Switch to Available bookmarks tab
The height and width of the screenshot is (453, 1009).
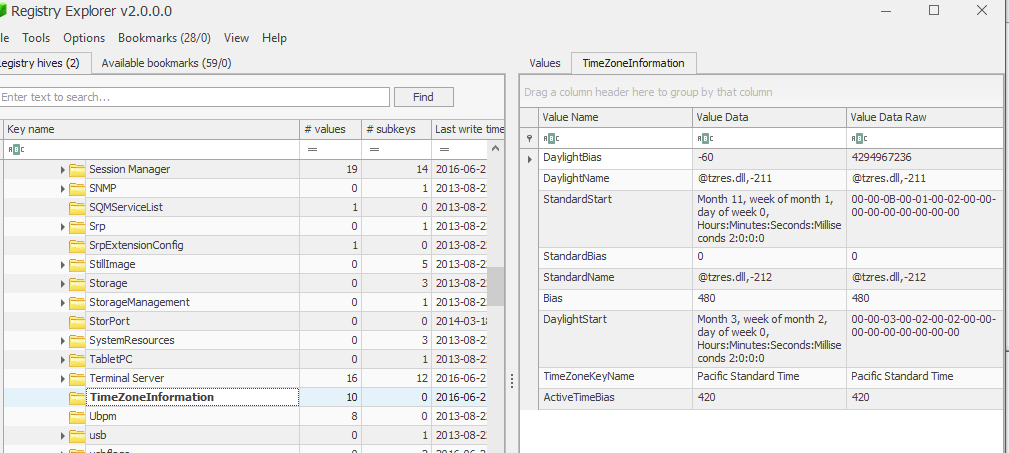point(166,63)
